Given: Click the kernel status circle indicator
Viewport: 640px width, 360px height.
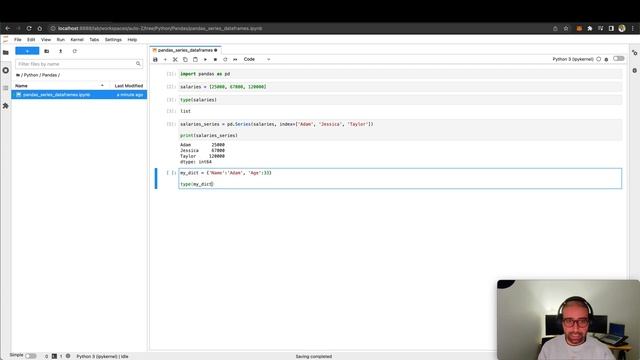Looking at the screenshot, I should (x=599, y=59).
